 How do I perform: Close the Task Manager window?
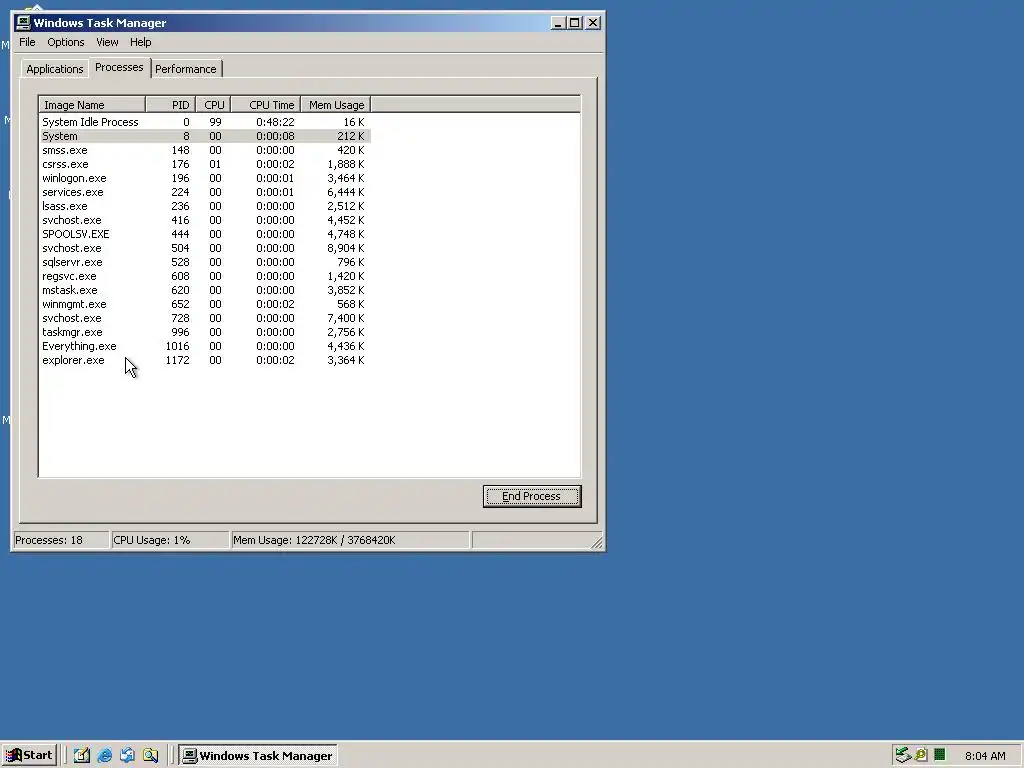[x=593, y=23]
